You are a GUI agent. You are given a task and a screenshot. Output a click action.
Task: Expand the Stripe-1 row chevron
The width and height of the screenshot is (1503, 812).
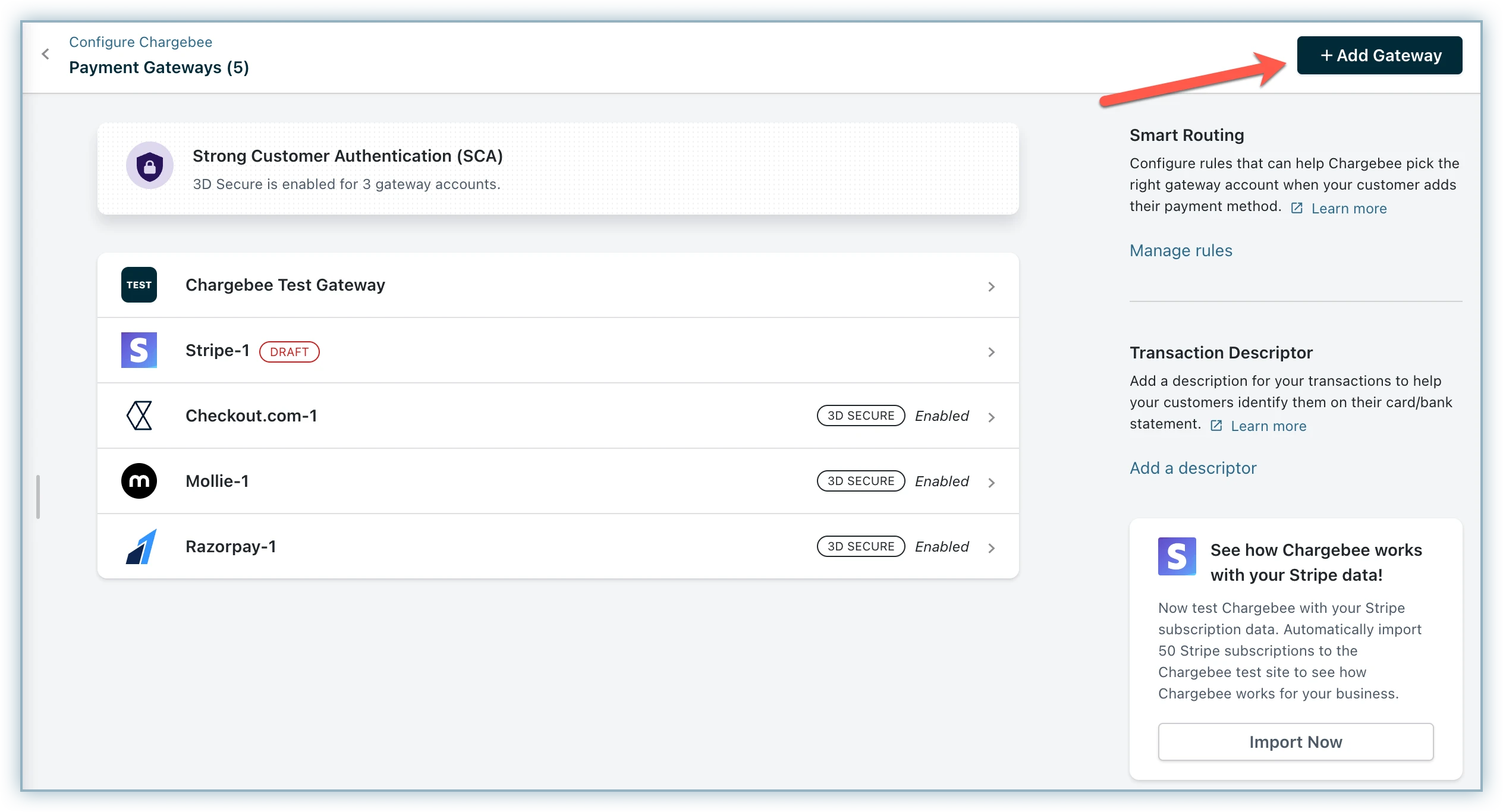991,352
